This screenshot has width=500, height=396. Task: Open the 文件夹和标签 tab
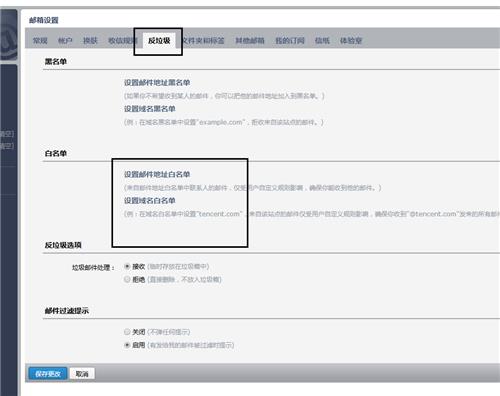pos(203,41)
